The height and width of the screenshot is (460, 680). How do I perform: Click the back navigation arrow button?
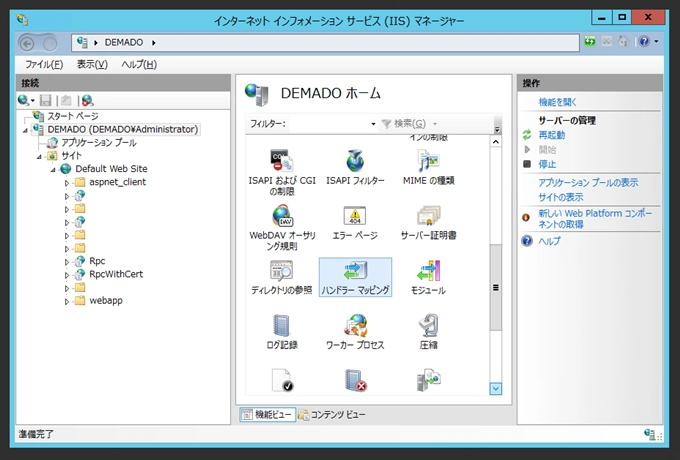[27, 43]
